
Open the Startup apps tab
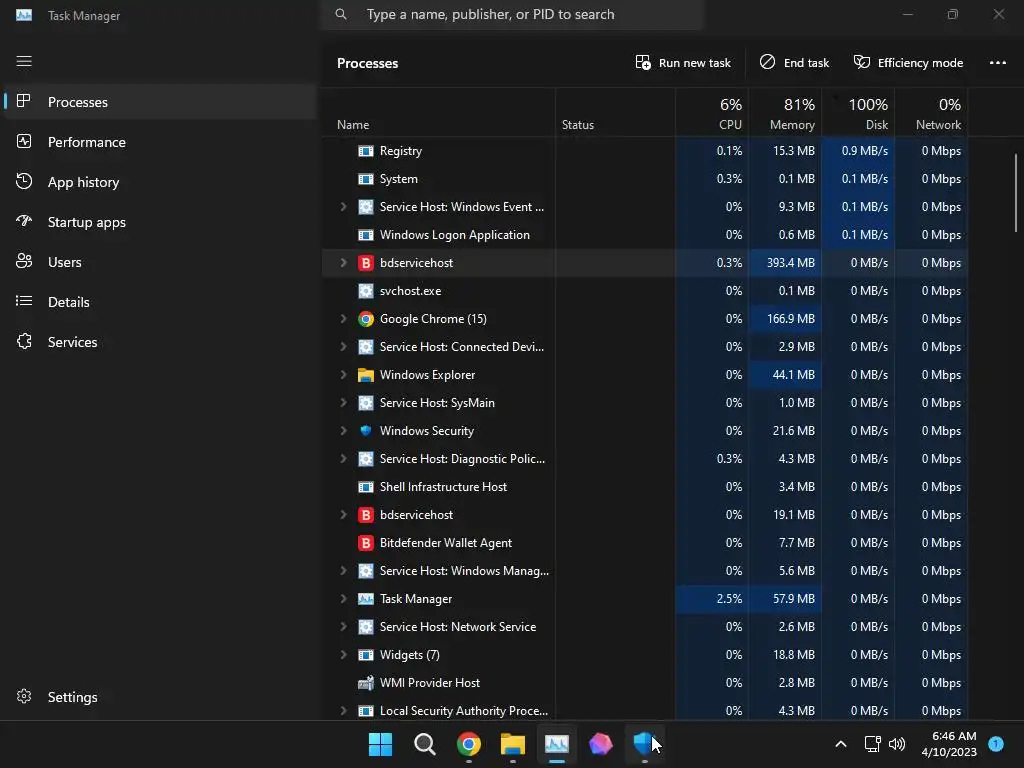pyautogui.click(x=159, y=222)
